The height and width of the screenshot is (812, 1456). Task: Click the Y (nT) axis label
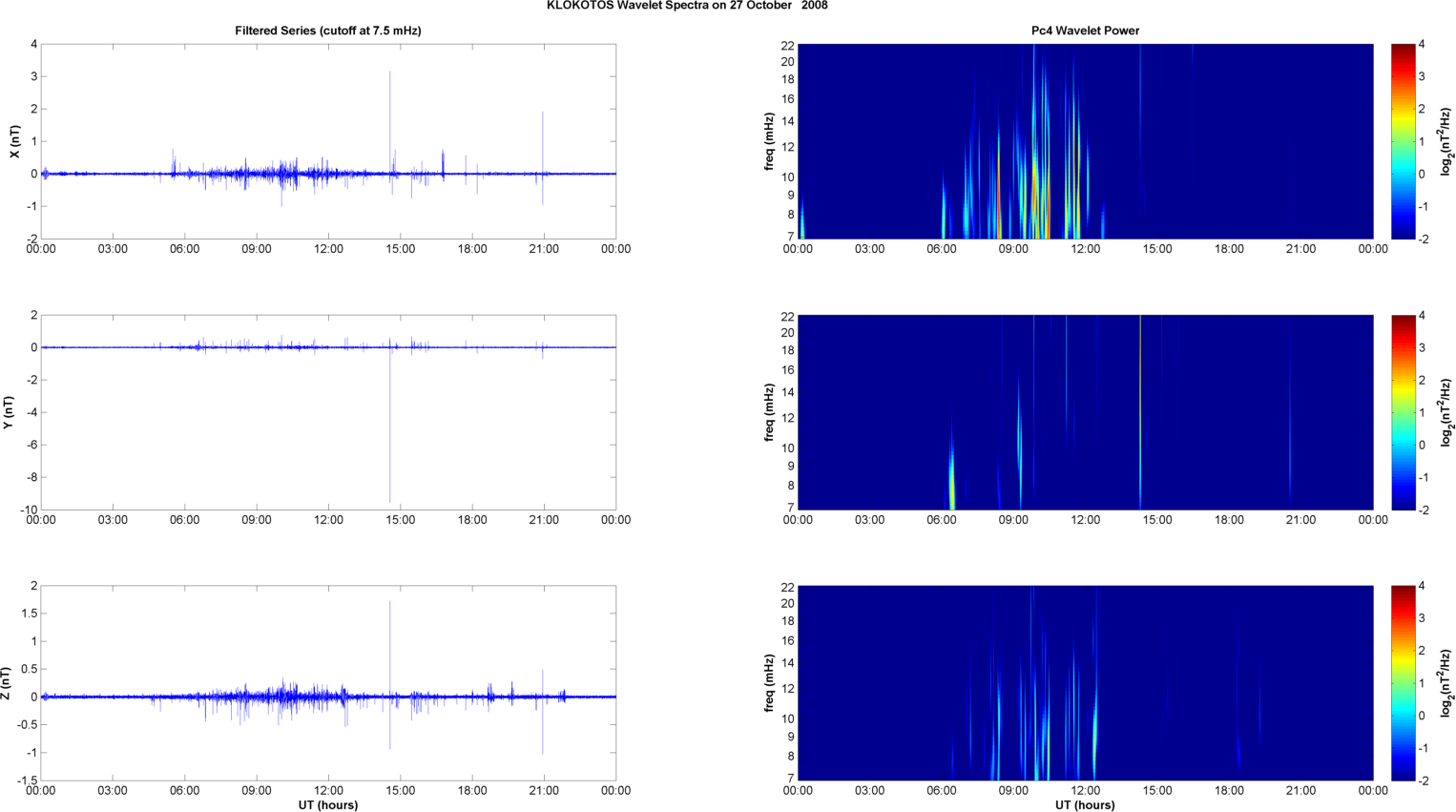point(10,412)
